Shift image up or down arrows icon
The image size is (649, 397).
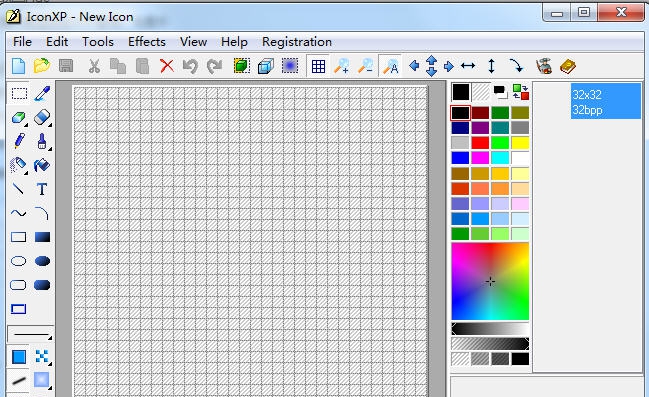click(431, 65)
